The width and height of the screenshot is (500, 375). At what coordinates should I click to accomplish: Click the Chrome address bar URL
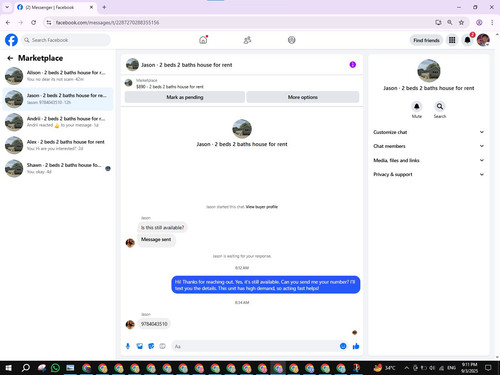tap(107, 22)
